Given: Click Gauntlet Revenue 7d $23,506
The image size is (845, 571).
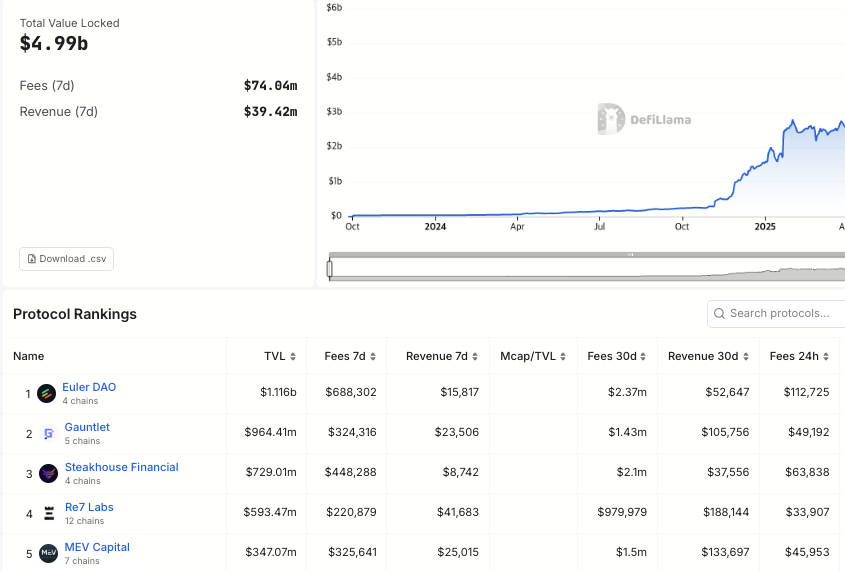Looking at the screenshot, I should point(457,432).
